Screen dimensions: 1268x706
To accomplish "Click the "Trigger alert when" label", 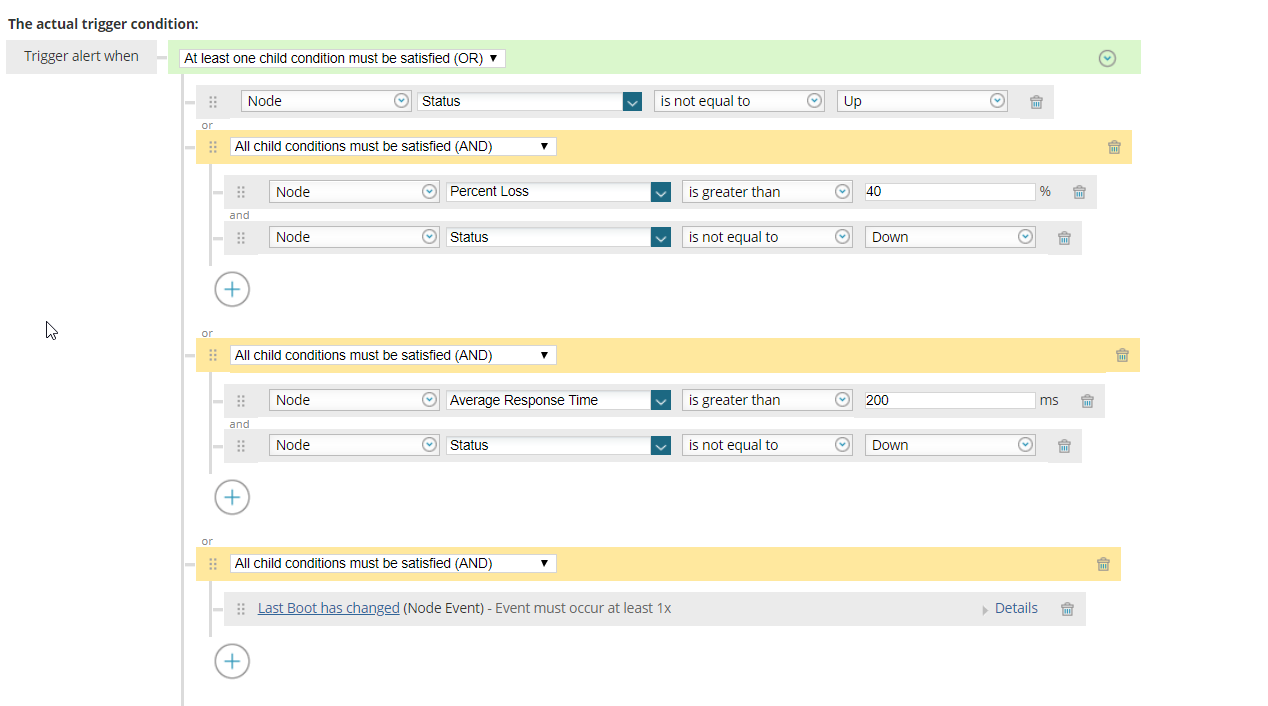I will point(80,56).
